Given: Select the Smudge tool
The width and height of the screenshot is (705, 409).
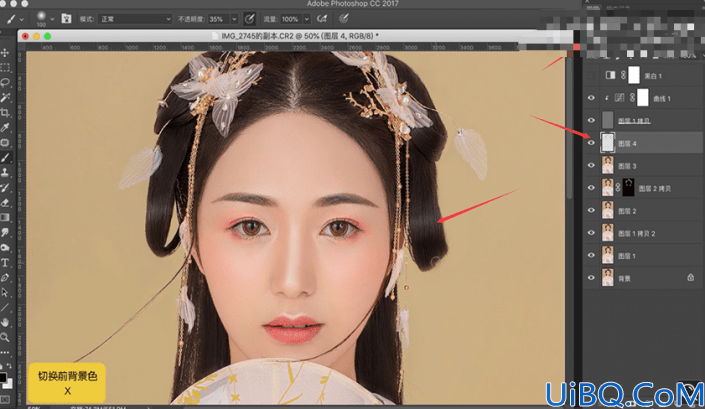Looking at the screenshot, I should pyautogui.click(x=5, y=232).
